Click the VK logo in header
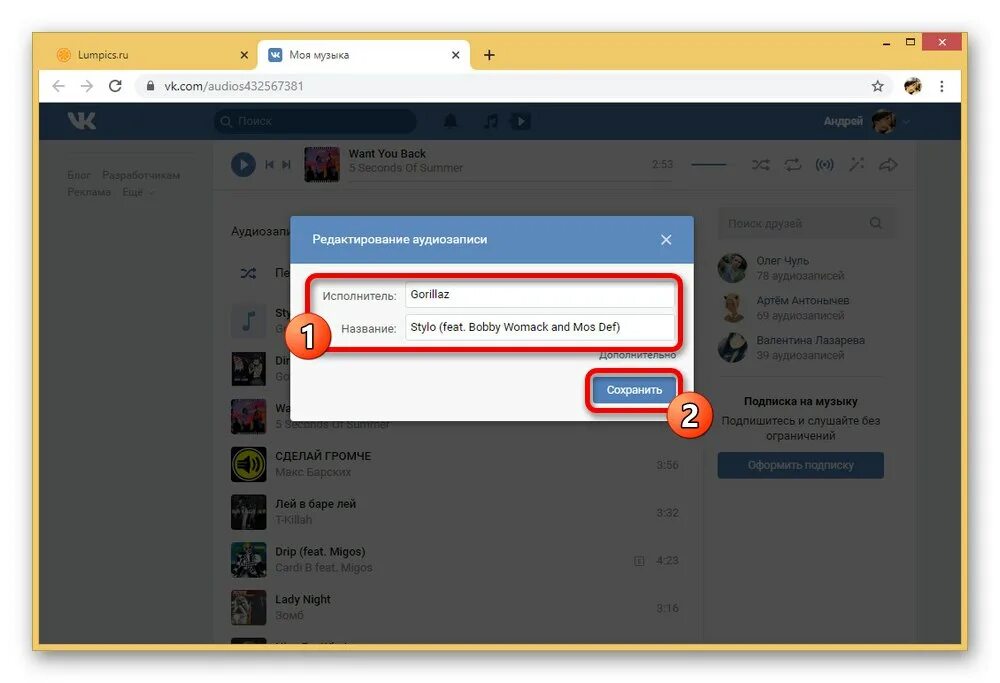This screenshot has width=1000, height=683. (x=82, y=121)
